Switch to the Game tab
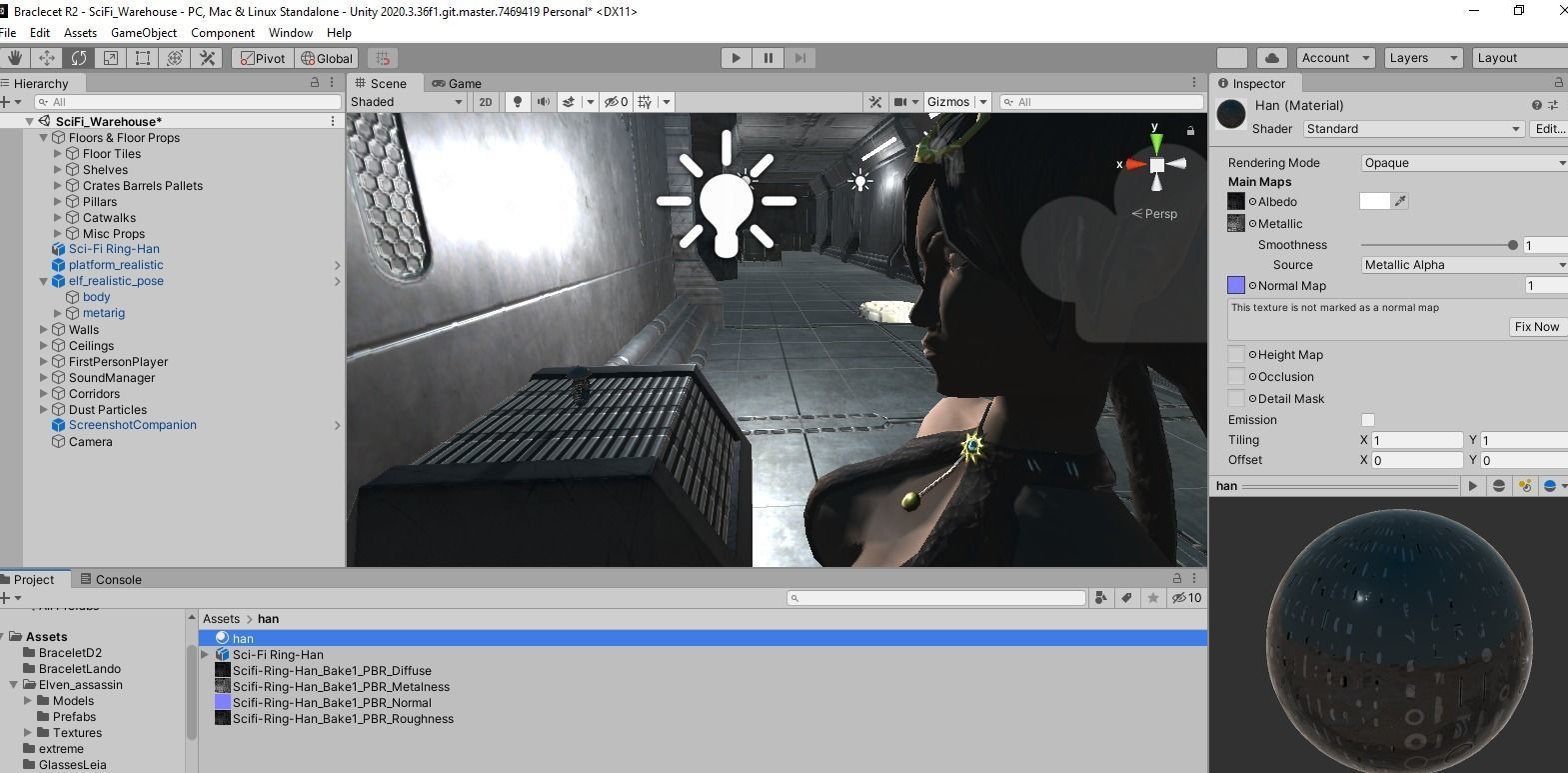Image resolution: width=1568 pixels, height=773 pixels. pos(457,84)
